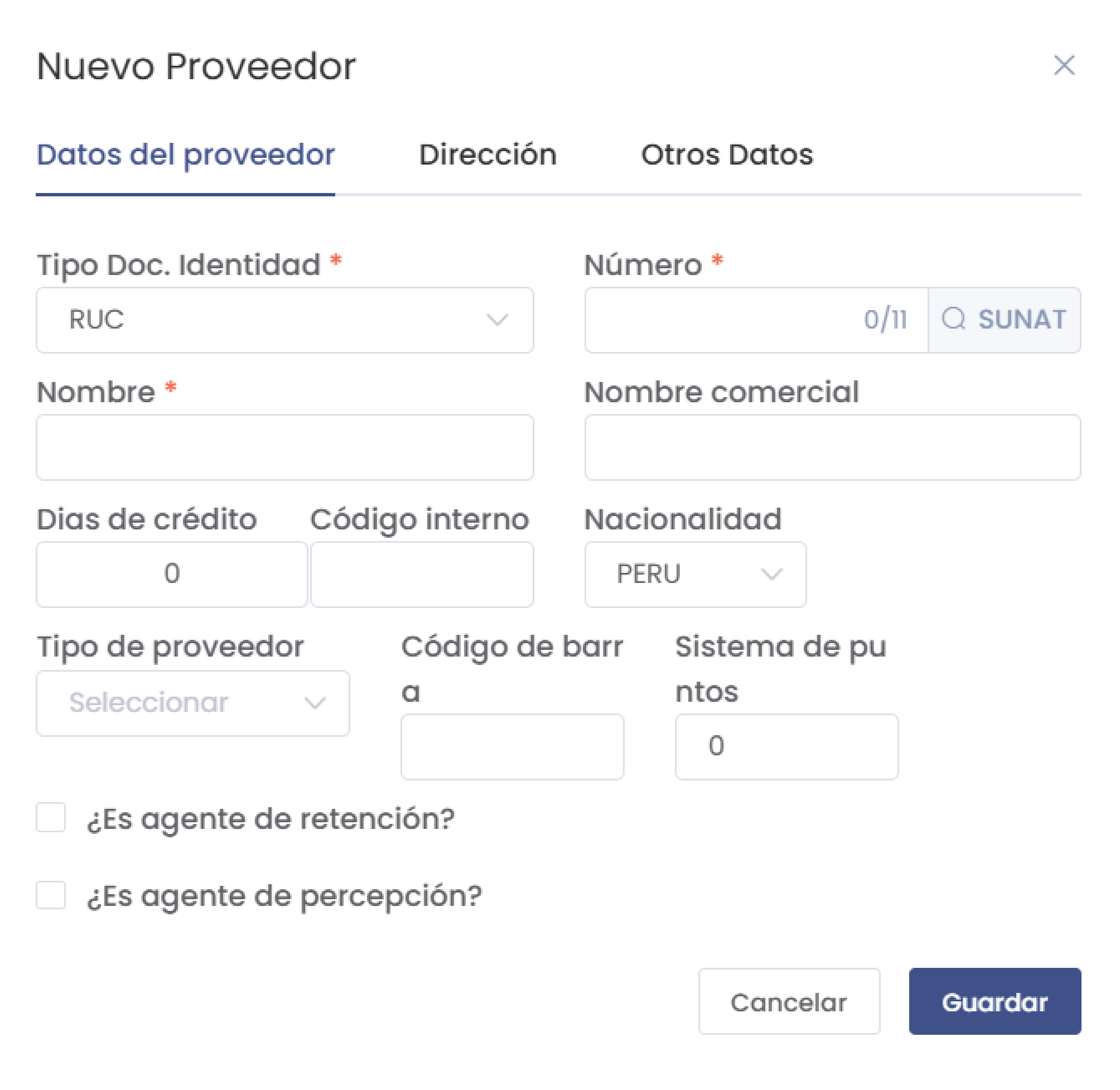Click the SUNAT label next to magnifier

coord(1022,320)
